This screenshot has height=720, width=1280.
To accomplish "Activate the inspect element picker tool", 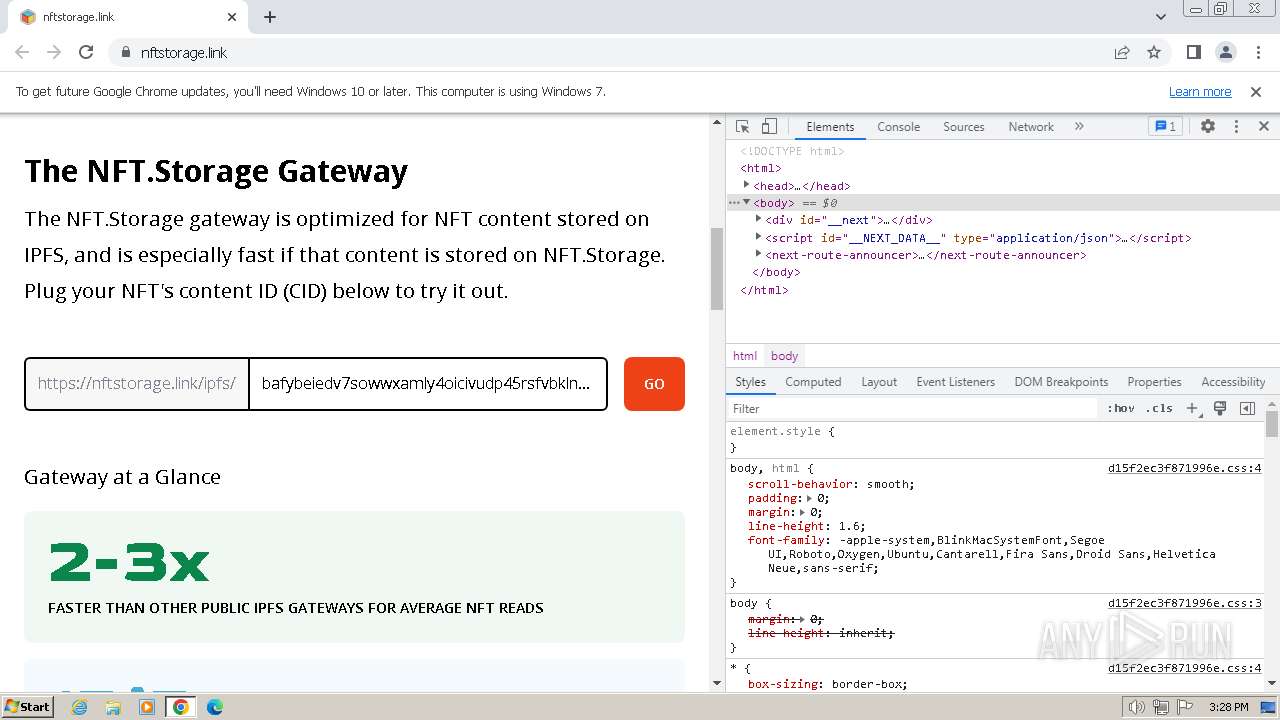I will pos(742,127).
